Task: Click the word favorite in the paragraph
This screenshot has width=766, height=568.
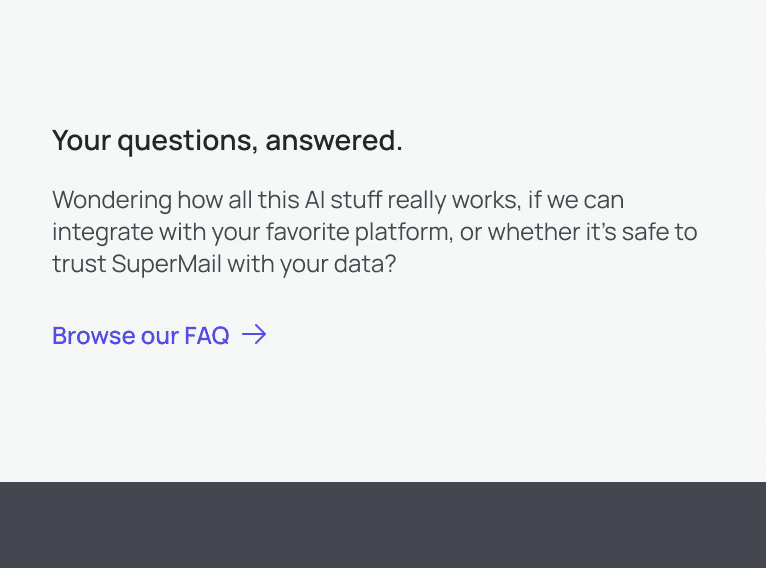Action: tap(308, 232)
